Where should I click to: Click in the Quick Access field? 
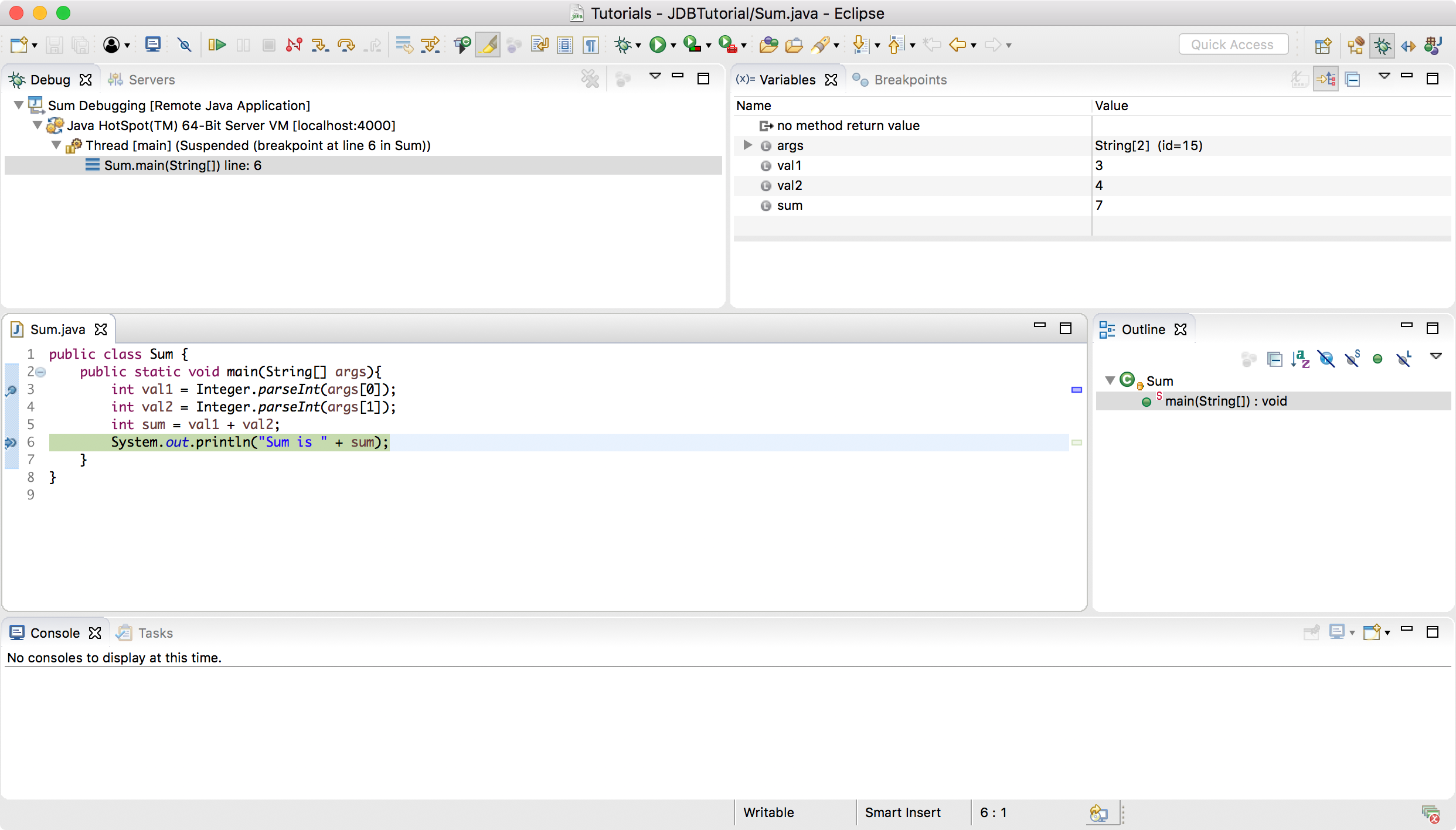coord(1233,45)
